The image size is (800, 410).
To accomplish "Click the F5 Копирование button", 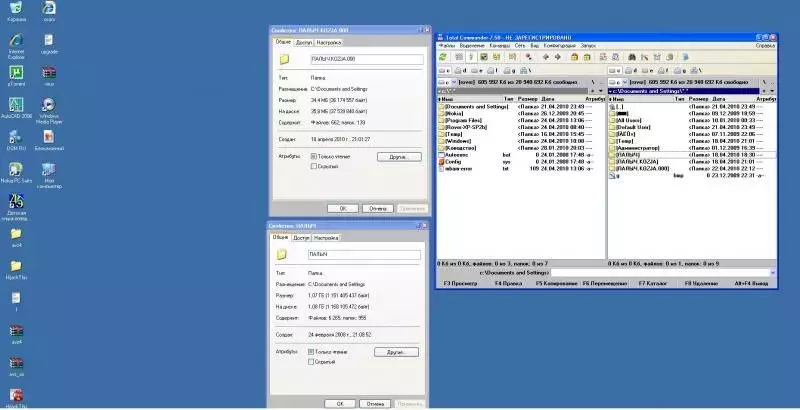I will 556,283.
